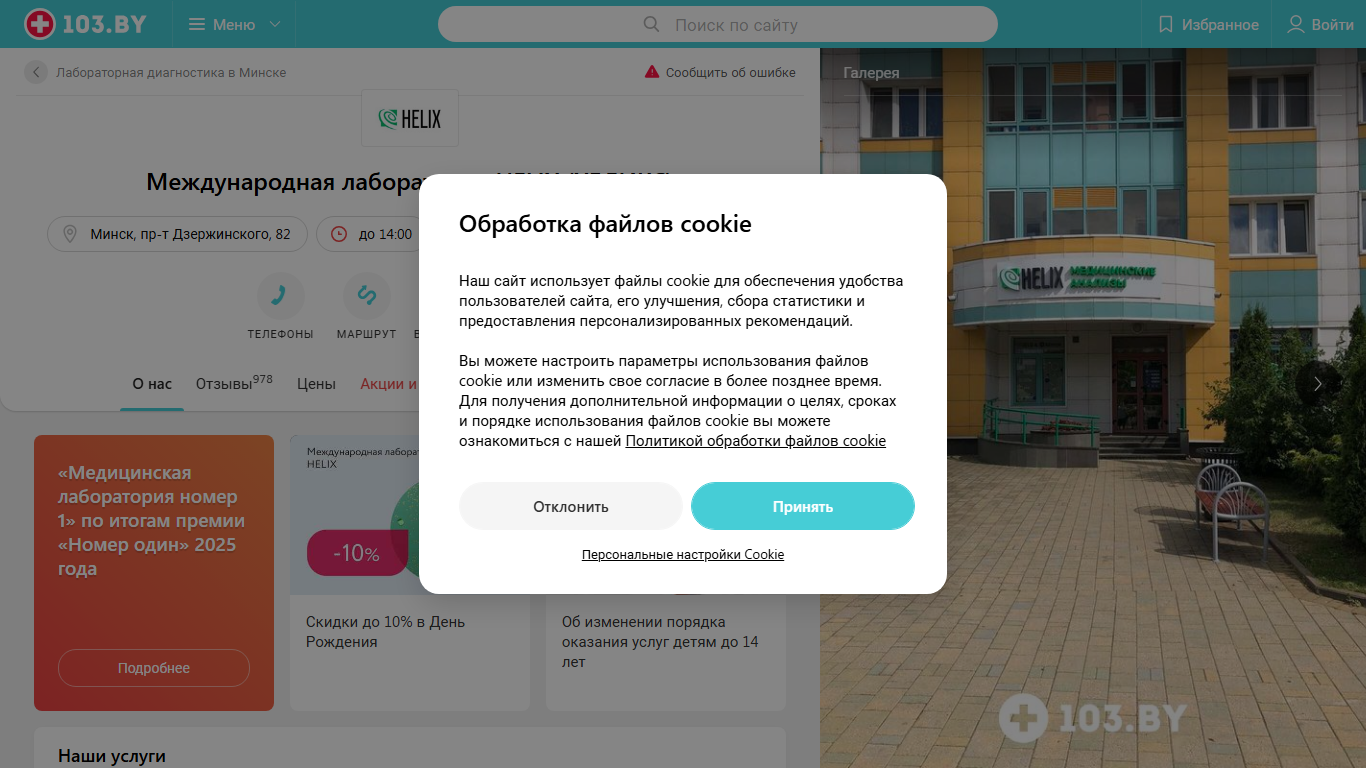
Task: Focus the Поиск по сайту field
Action: 718,24
